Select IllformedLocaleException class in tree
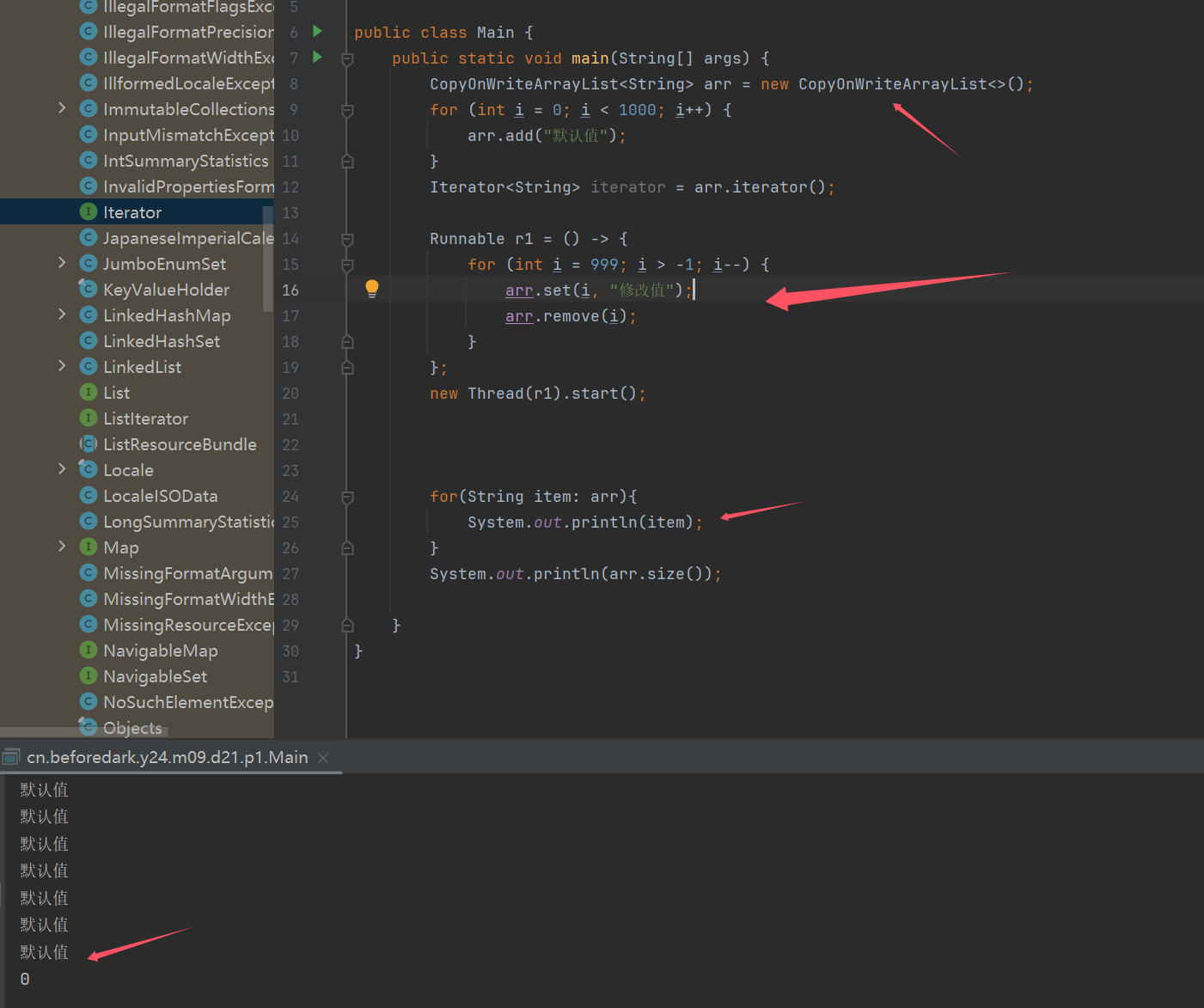This screenshot has width=1204, height=1008. (x=188, y=83)
